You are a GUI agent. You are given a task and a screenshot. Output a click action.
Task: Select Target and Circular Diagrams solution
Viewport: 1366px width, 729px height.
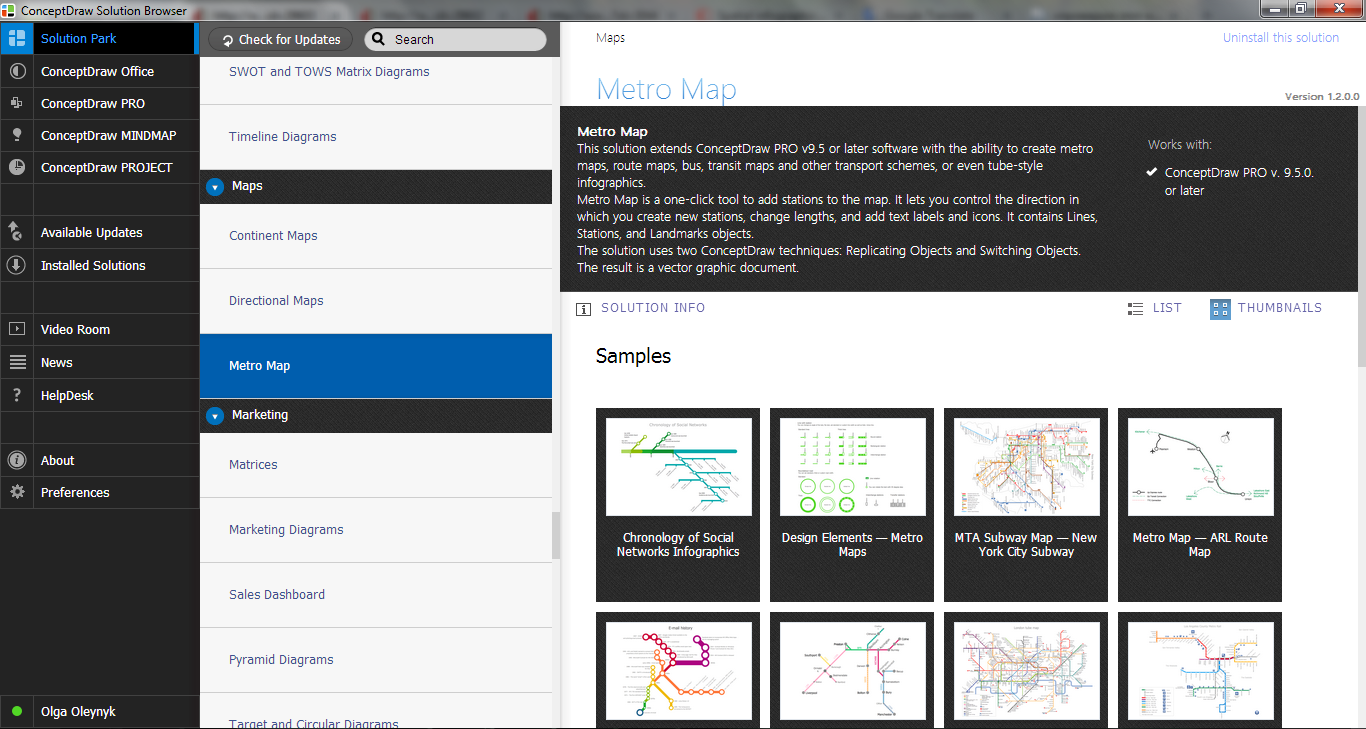pos(376,712)
